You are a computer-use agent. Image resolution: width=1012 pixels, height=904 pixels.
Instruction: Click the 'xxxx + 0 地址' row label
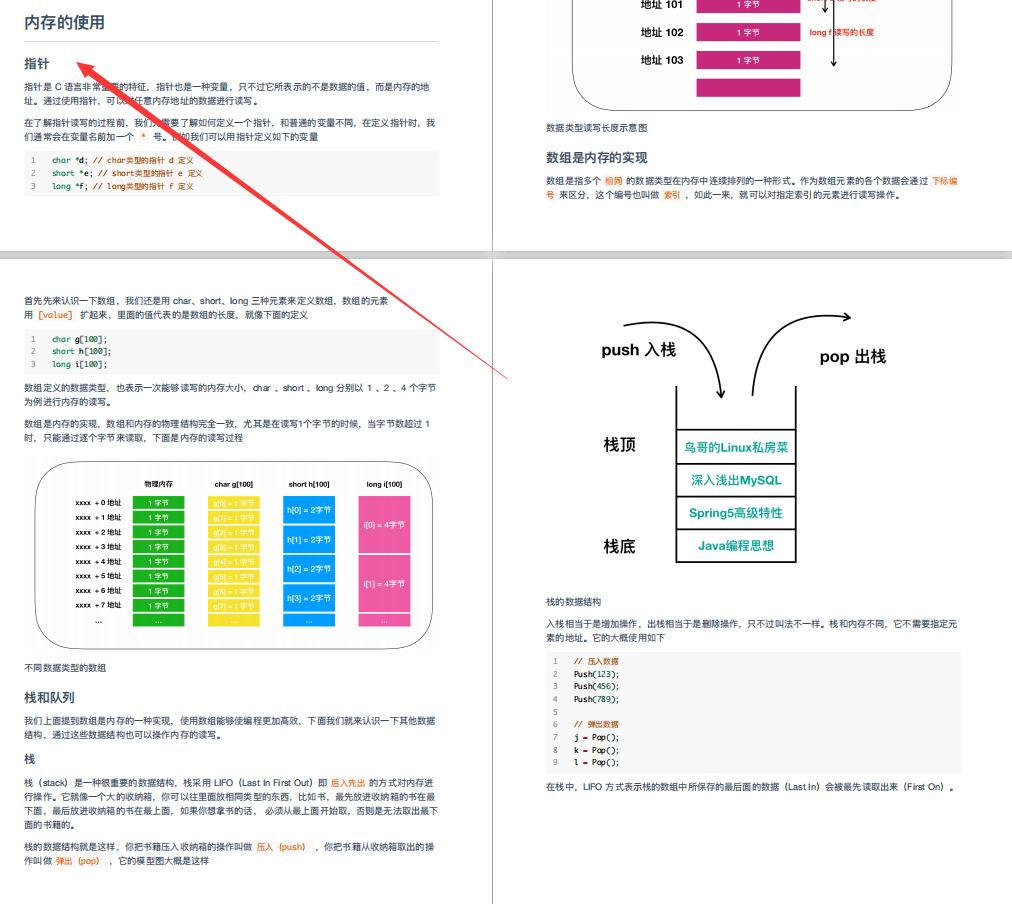(98, 503)
